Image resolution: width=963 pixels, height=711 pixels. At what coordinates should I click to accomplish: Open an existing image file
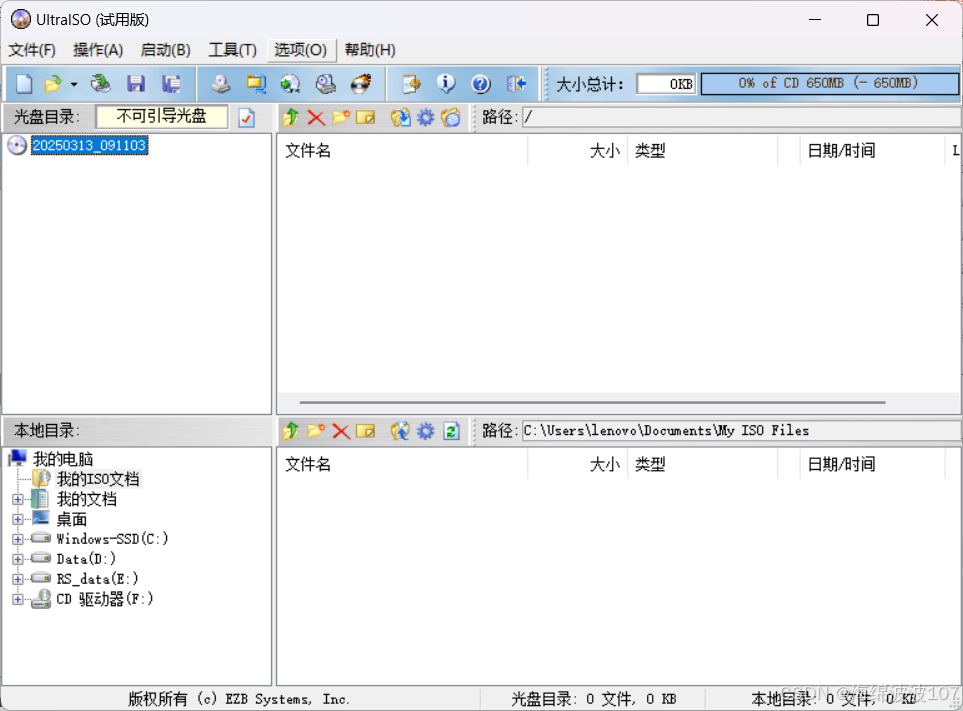click(x=53, y=84)
